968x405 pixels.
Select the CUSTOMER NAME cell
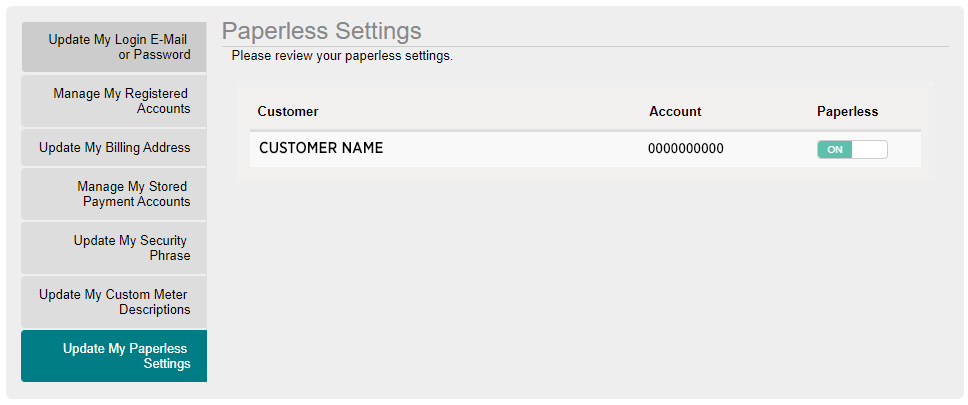click(321, 149)
